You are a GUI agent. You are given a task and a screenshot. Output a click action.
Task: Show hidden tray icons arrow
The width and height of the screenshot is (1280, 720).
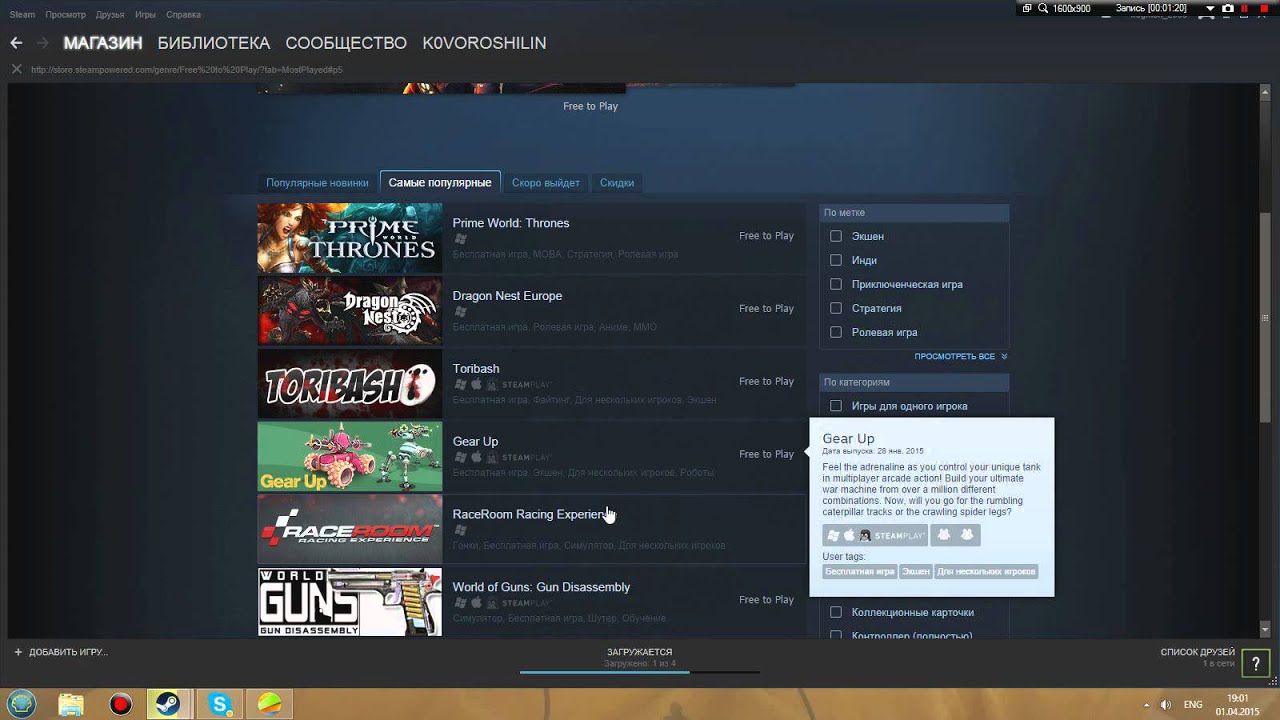(1146, 704)
